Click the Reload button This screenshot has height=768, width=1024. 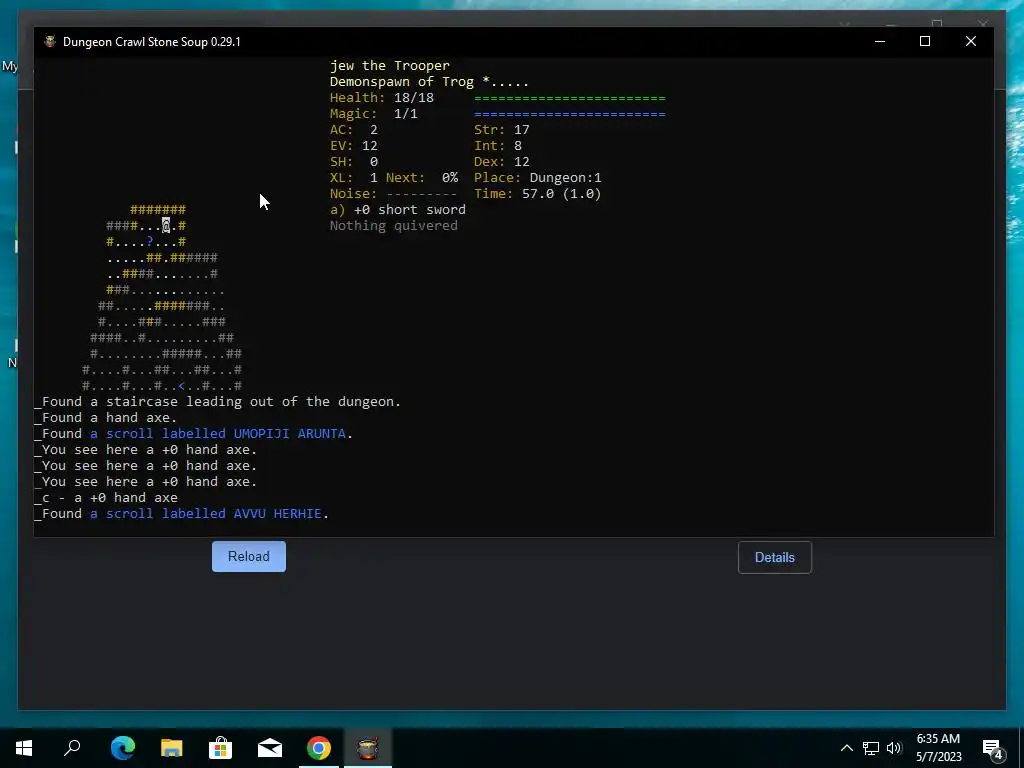coord(249,556)
